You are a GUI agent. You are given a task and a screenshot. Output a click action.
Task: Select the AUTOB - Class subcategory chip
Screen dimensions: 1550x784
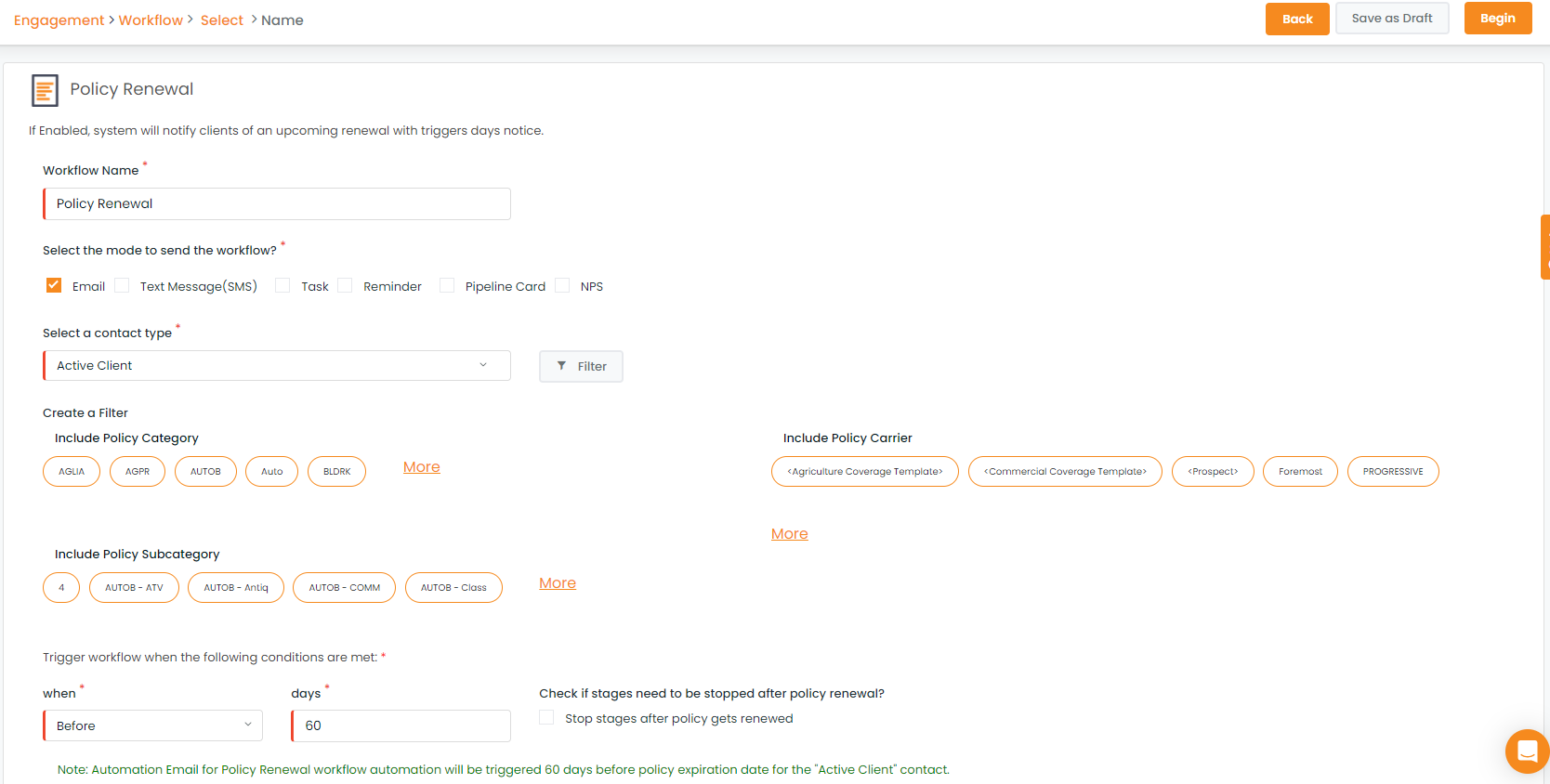[x=453, y=588]
